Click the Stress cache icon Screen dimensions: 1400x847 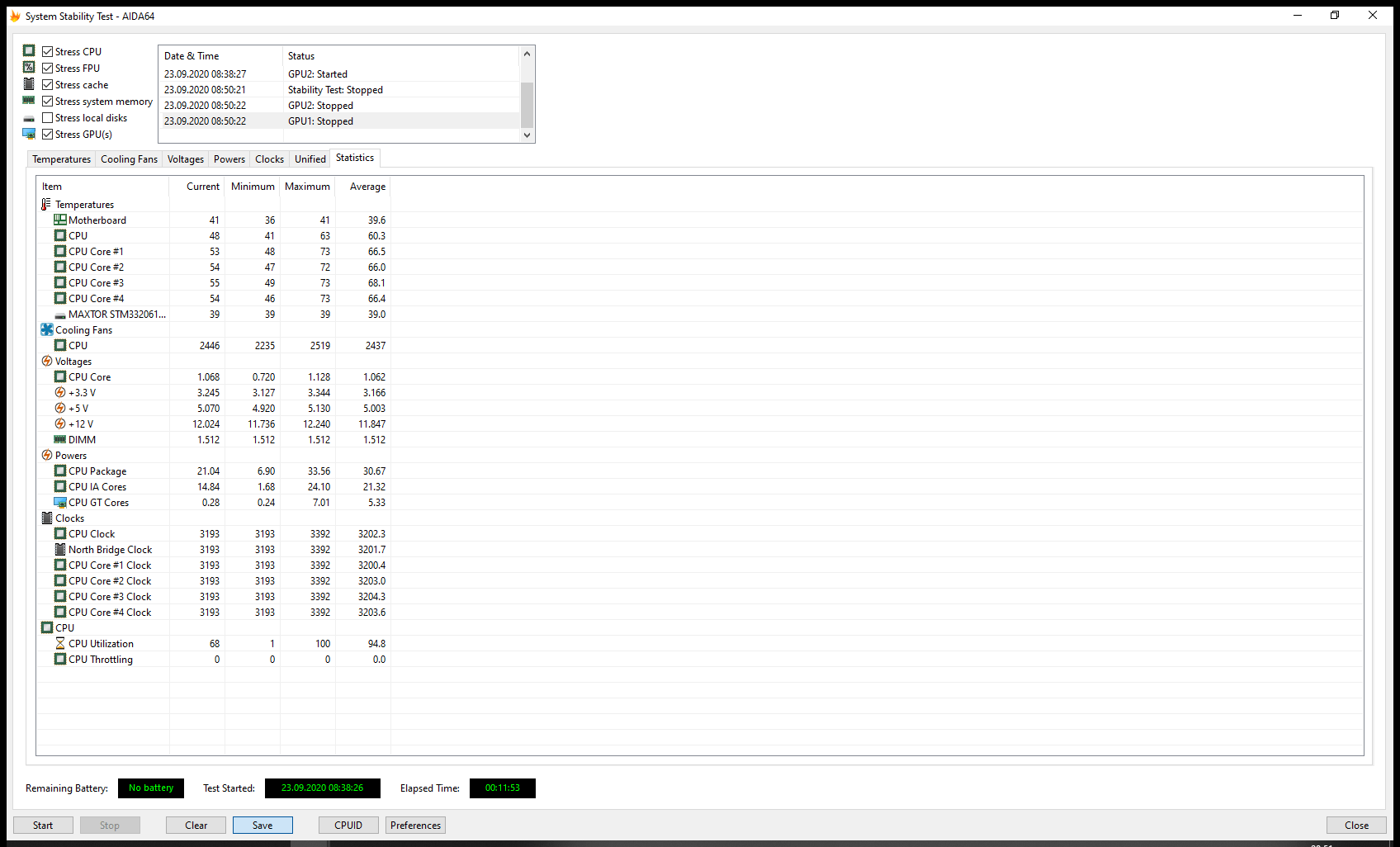point(29,84)
